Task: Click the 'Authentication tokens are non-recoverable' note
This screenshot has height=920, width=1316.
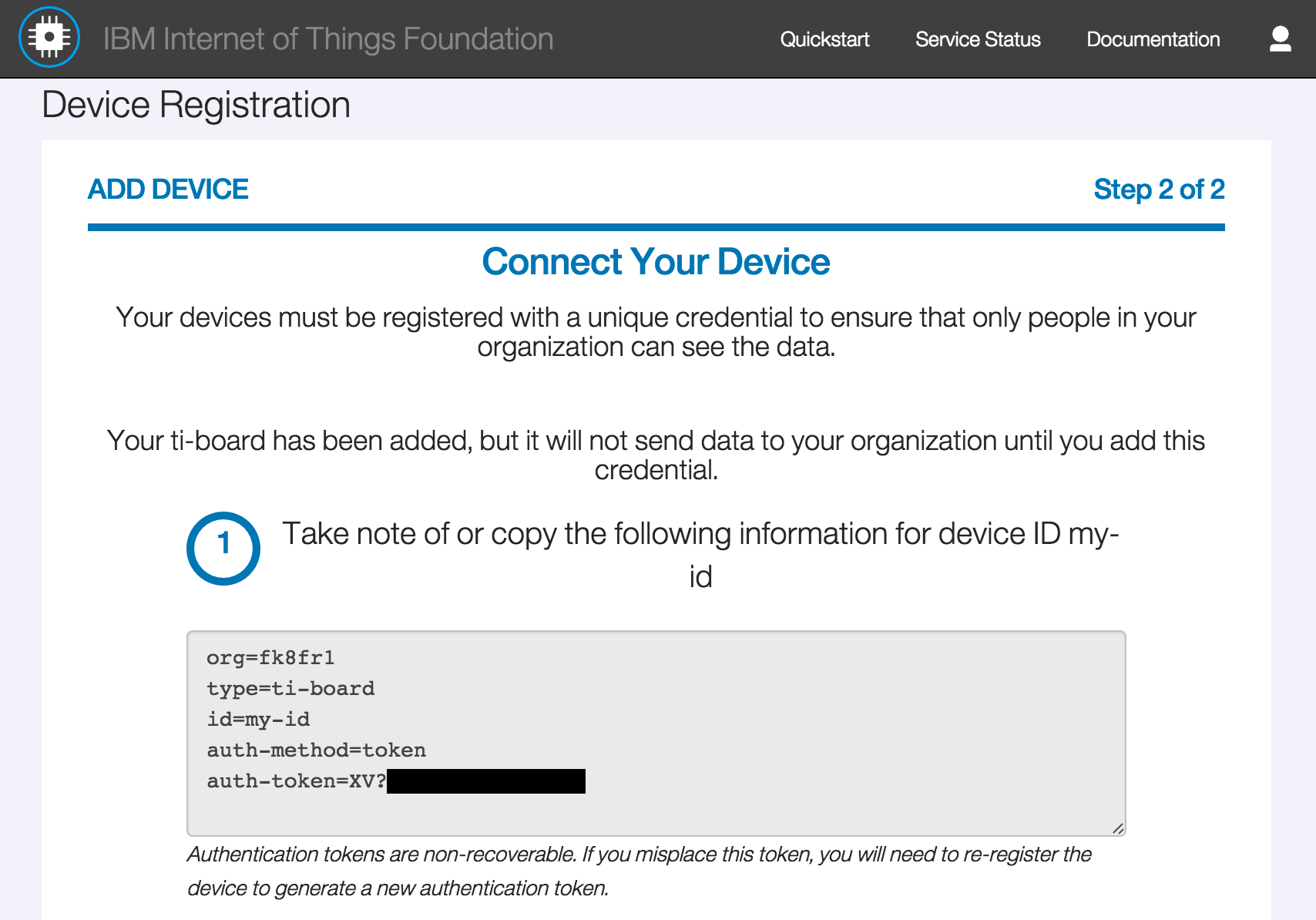Action: click(x=640, y=871)
